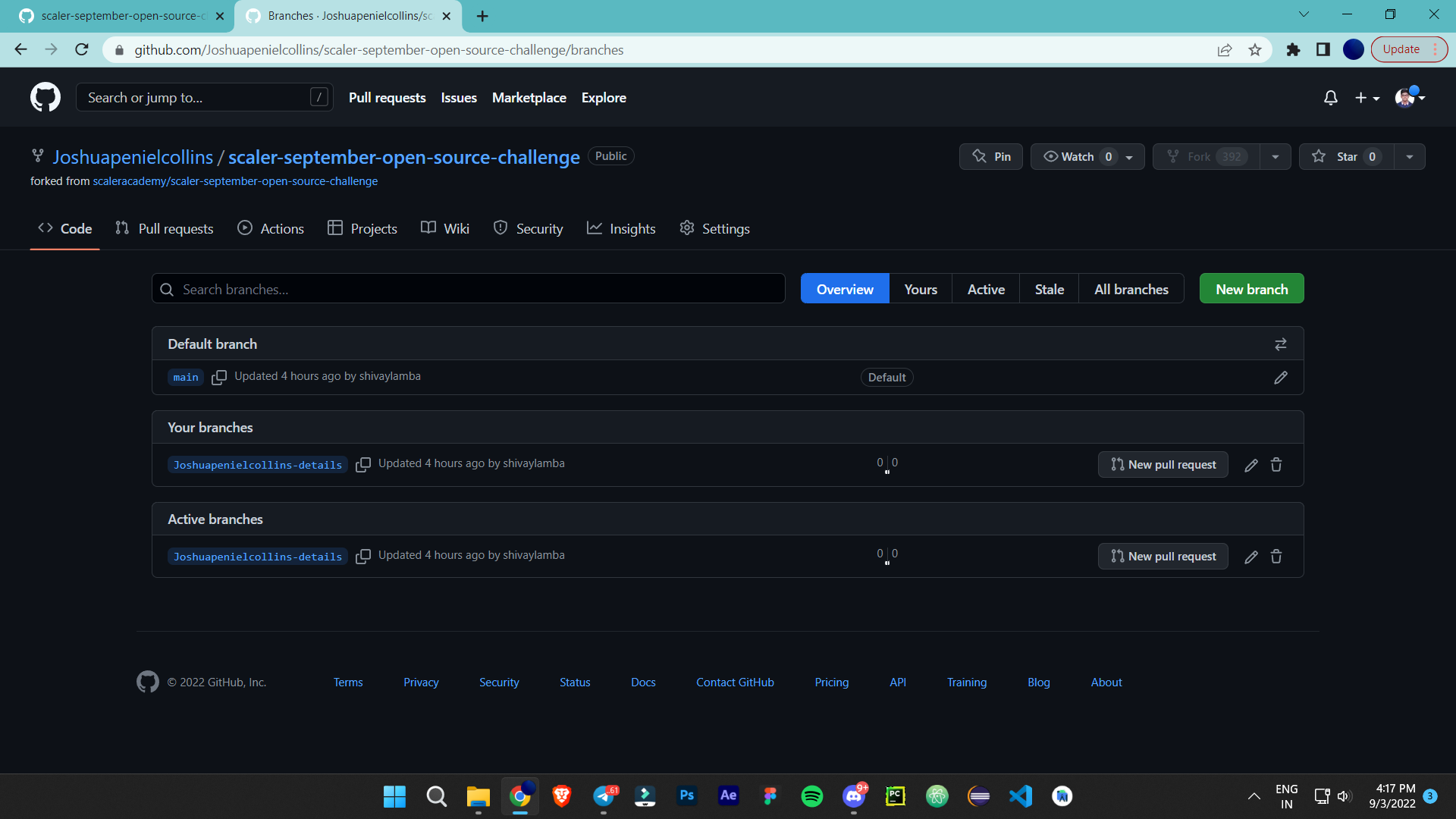Bookmark the page via address bar star
The height and width of the screenshot is (819, 1456).
(x=1255, y=49)
